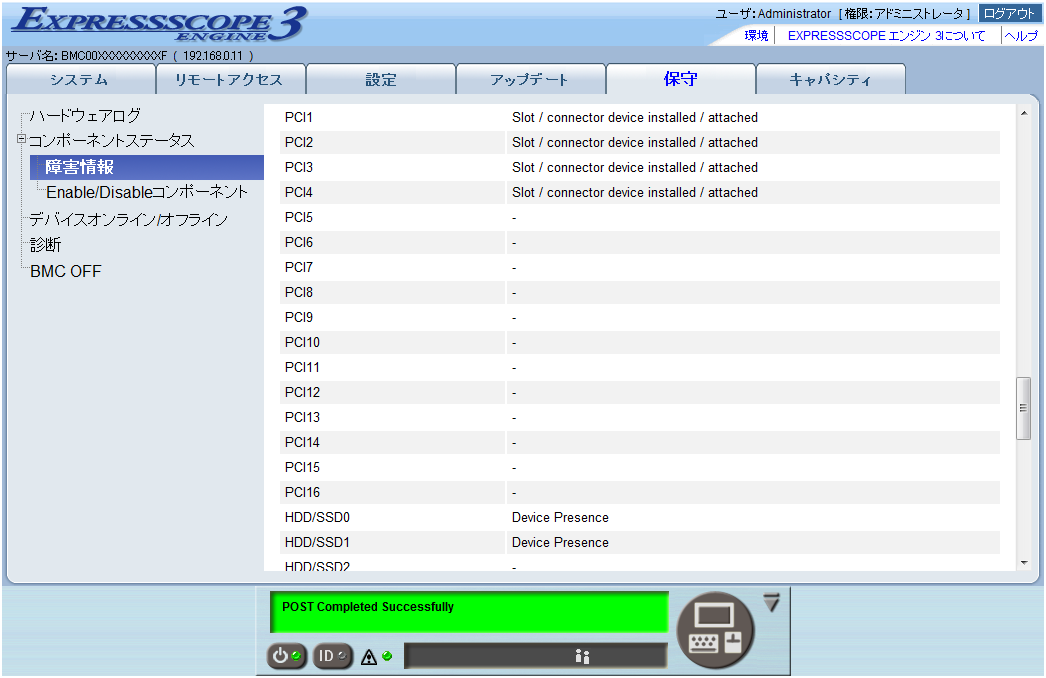This screenshot has height=678, width=1046.
Task: Toggle the ID LED button
Action: tap(333, 656)
